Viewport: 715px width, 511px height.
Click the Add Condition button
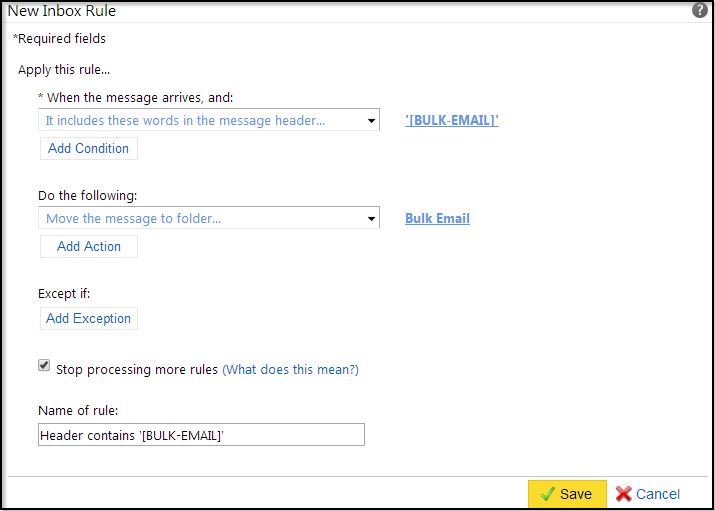88,148
